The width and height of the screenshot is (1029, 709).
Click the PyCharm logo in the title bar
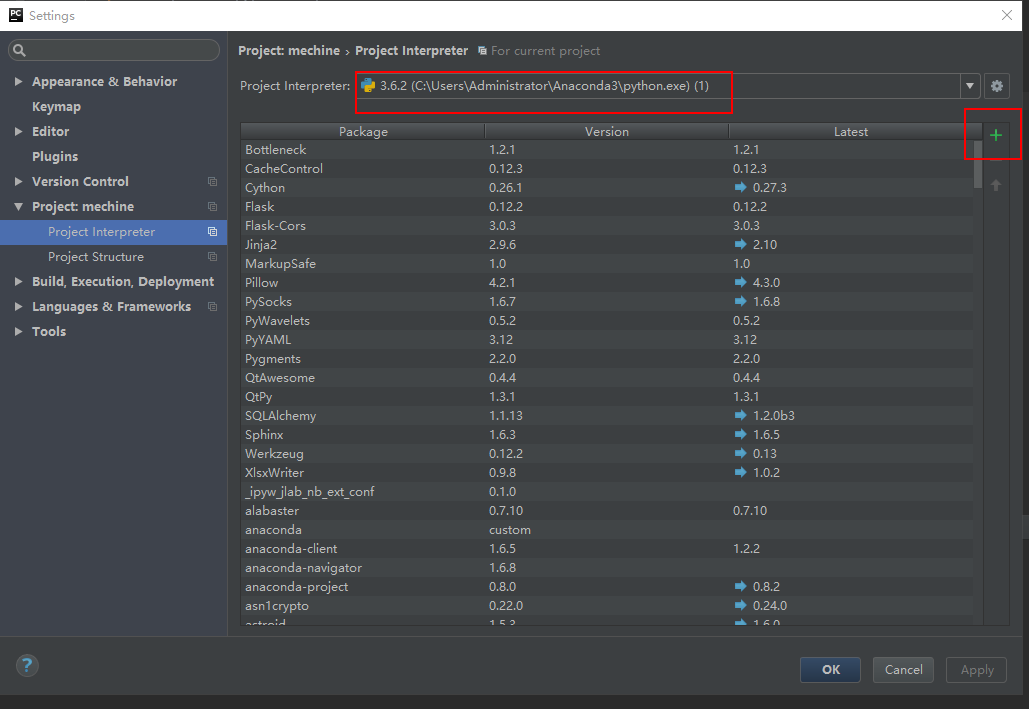16,15
